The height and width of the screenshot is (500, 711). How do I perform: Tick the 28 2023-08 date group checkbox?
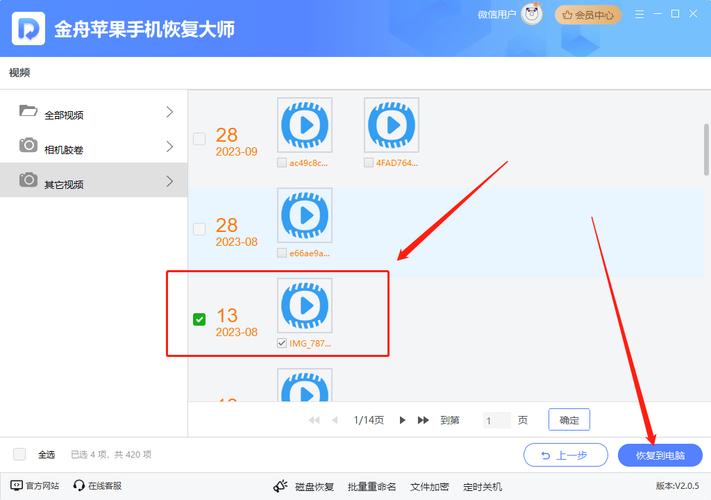(199, 229)
